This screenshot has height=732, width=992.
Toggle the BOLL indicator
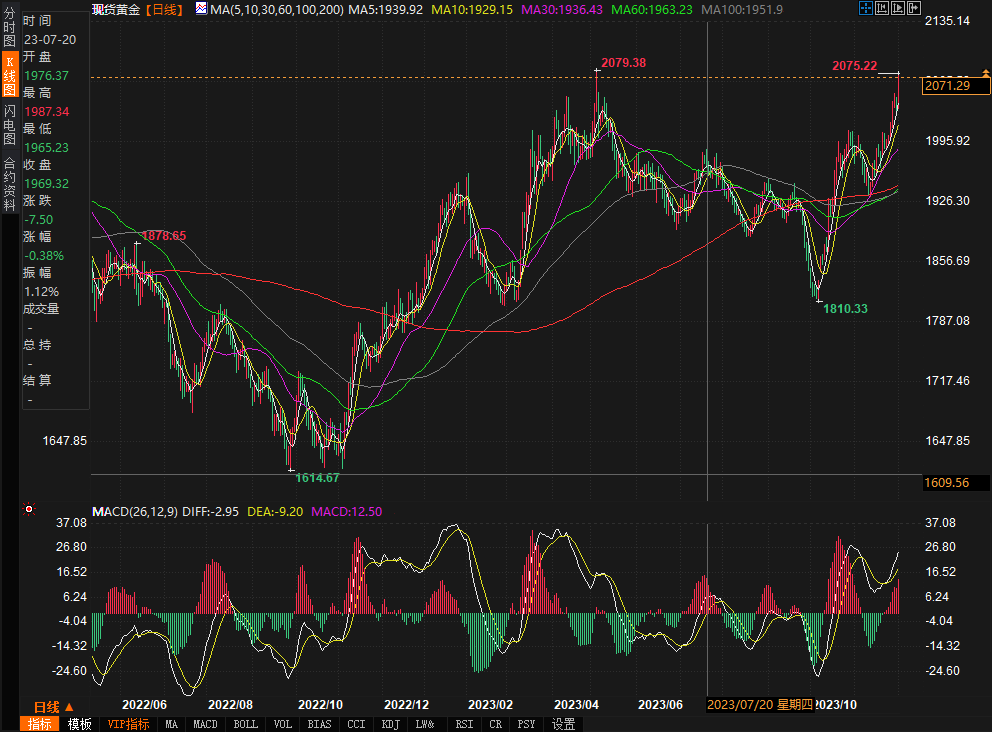pos(245,724)
